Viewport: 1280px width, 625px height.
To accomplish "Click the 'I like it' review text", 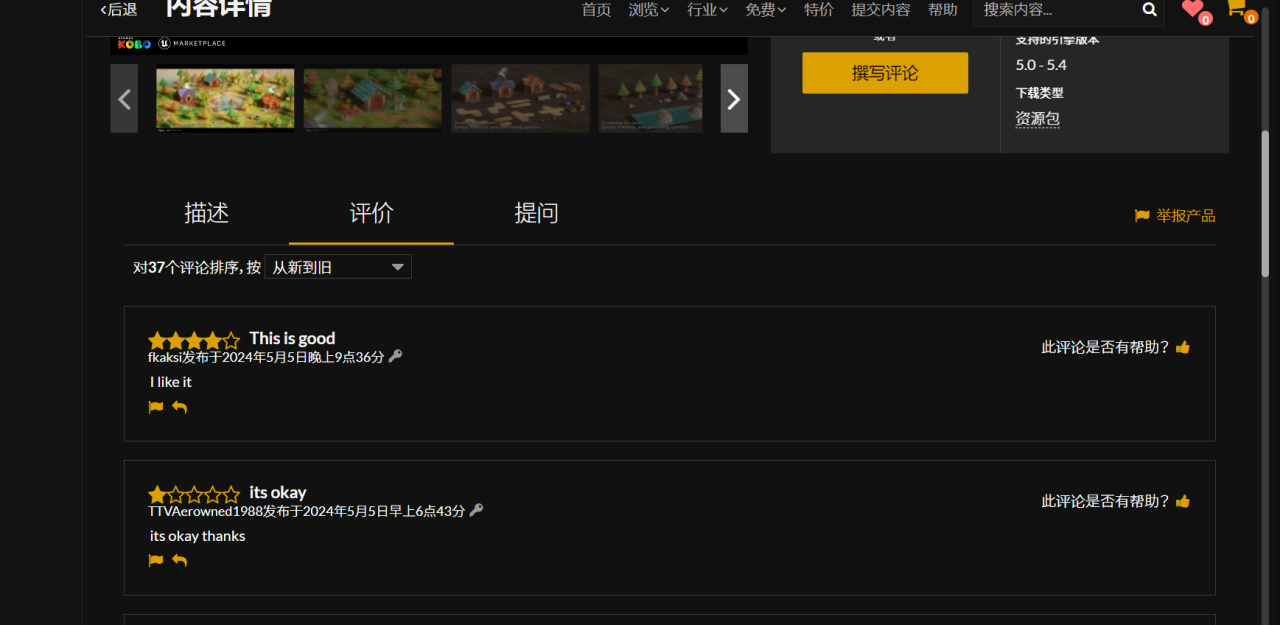I will [x=171, y=382].
